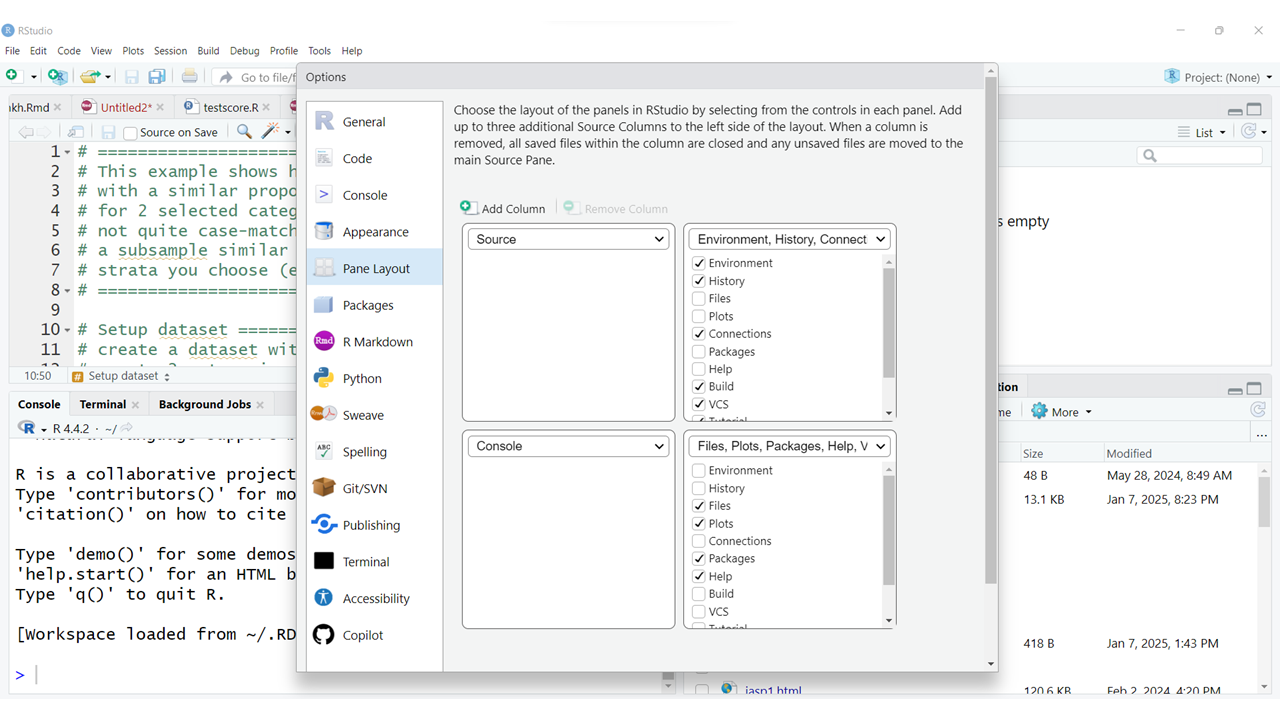1280x720 pixels.
Task: Open the Console pane dropdown
Action: coord(569,446)
